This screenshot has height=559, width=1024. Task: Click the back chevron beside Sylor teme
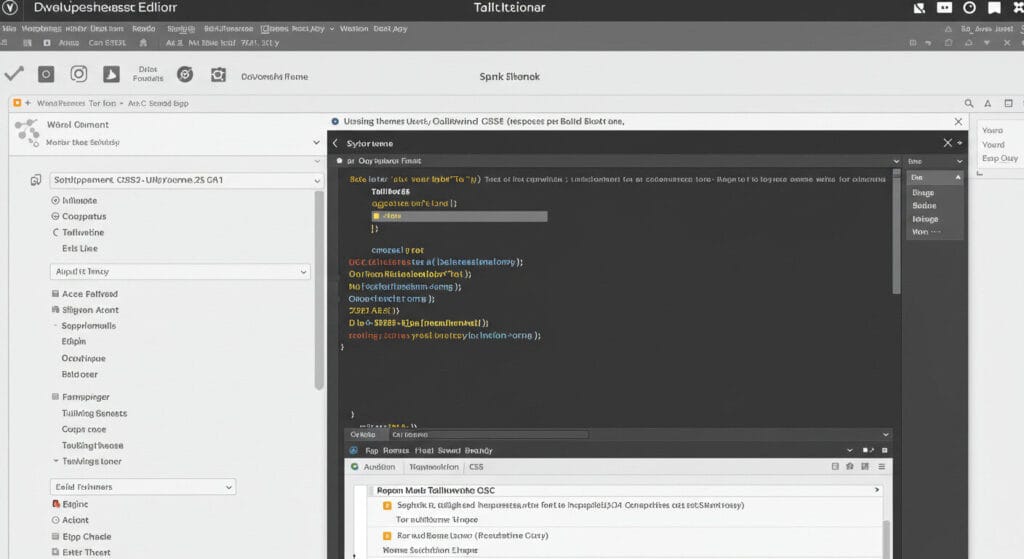[336, 143]
